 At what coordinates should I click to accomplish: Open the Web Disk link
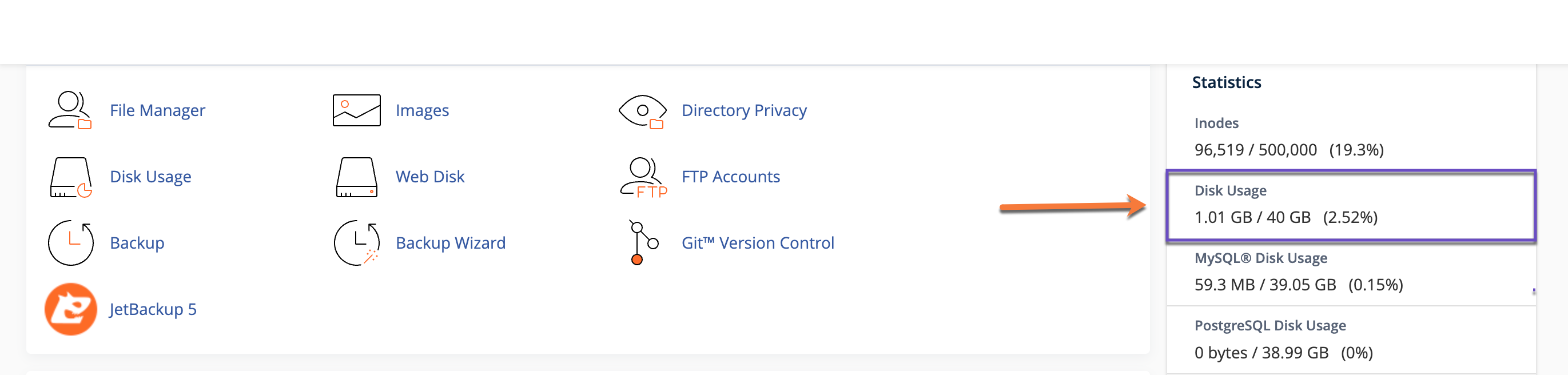click(429, 177)
